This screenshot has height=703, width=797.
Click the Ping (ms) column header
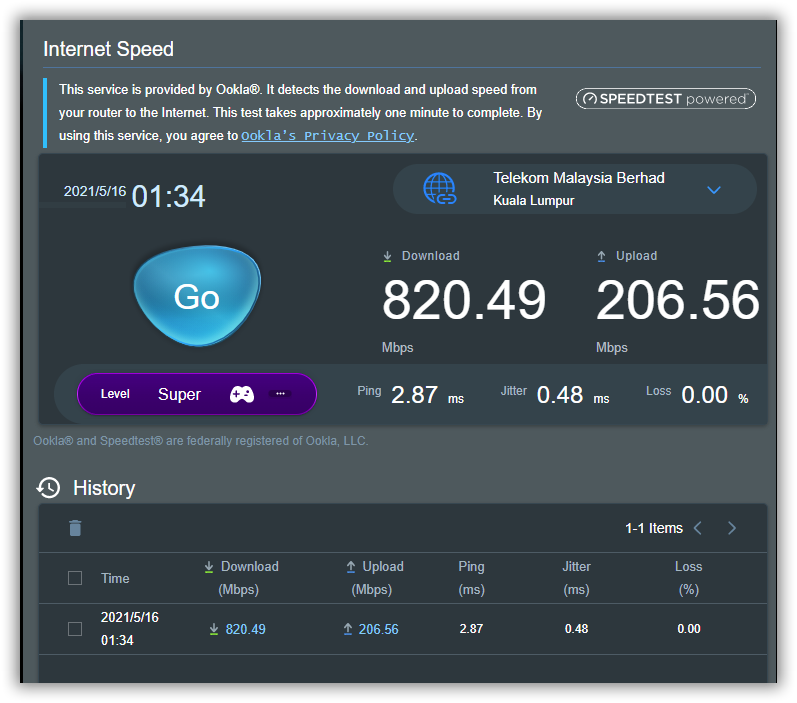(472, 578)
